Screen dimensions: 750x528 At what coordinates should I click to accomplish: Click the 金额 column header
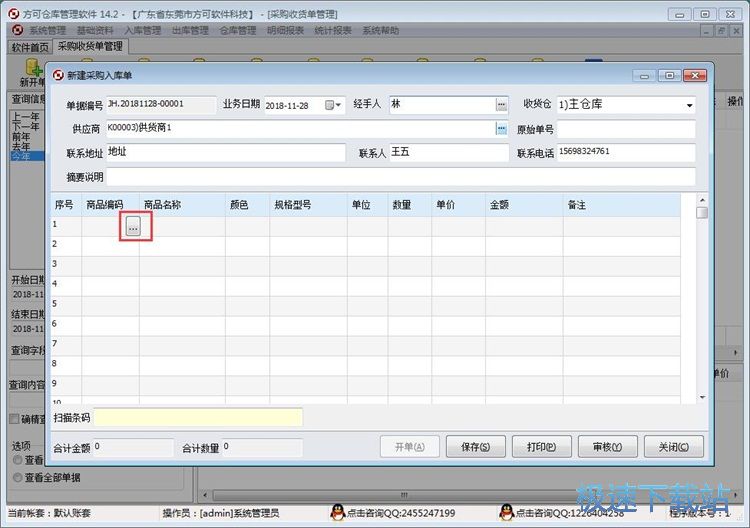tap(524, 205)
